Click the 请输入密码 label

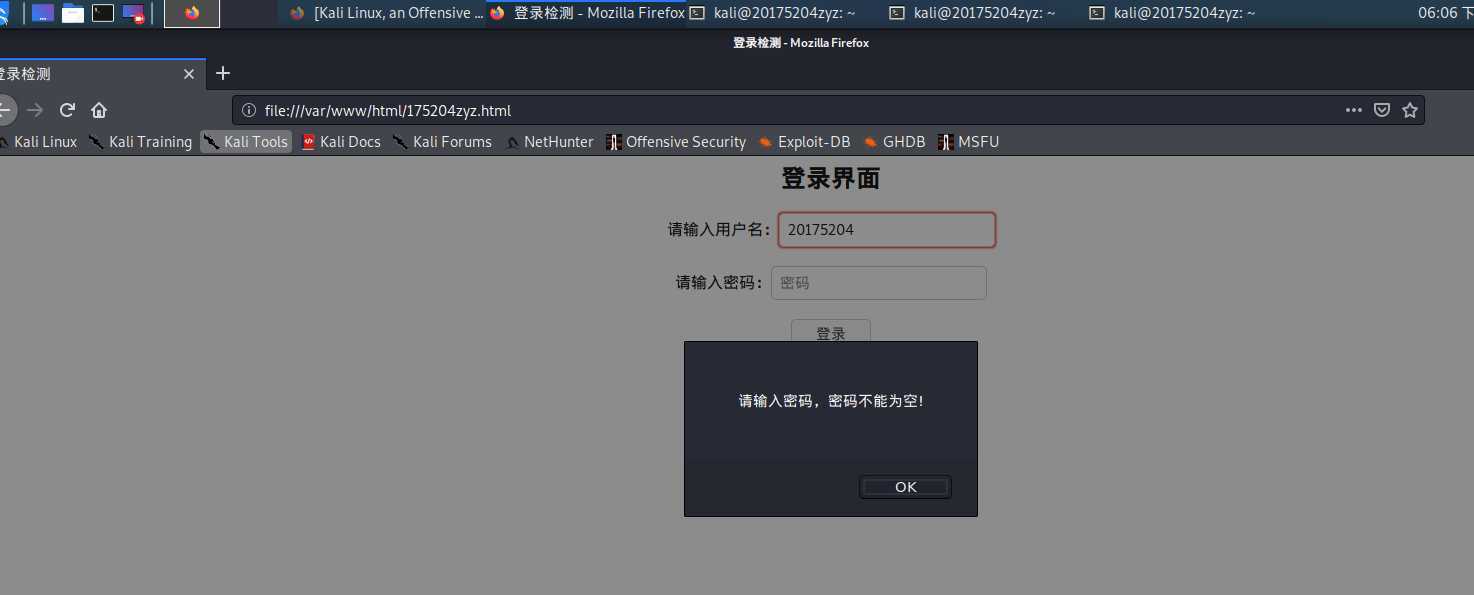click(x=720, y=283)
